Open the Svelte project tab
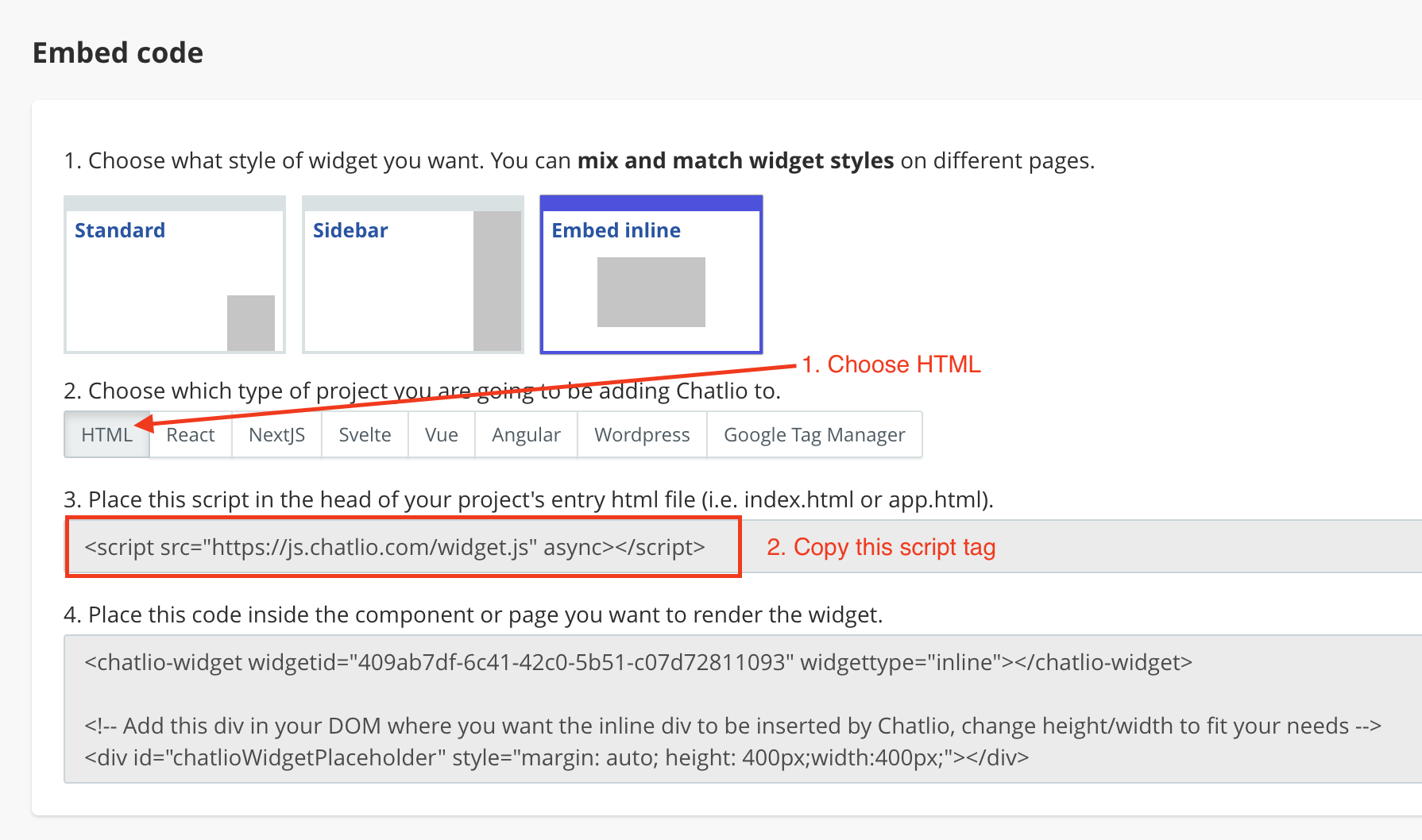1422x840 pixels. (365, 434)
